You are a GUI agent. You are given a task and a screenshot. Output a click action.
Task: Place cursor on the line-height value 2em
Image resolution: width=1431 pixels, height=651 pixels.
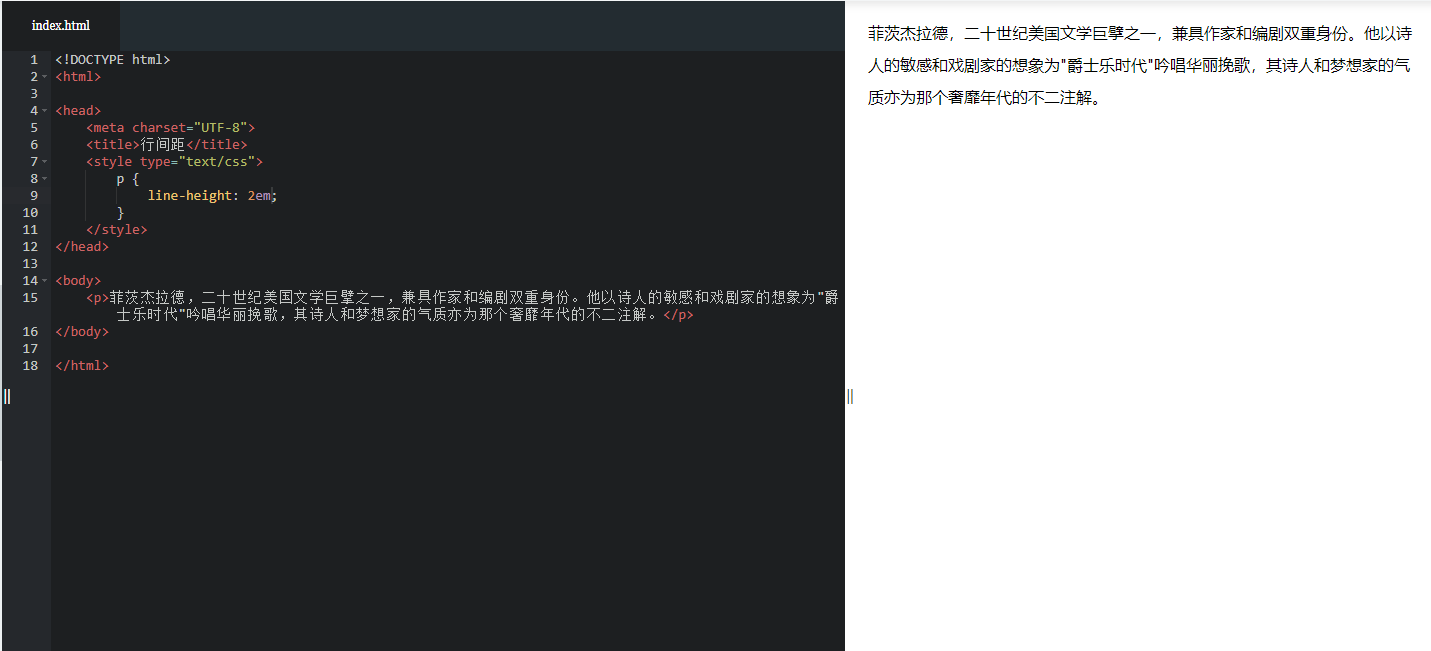(x=257, y=195)
